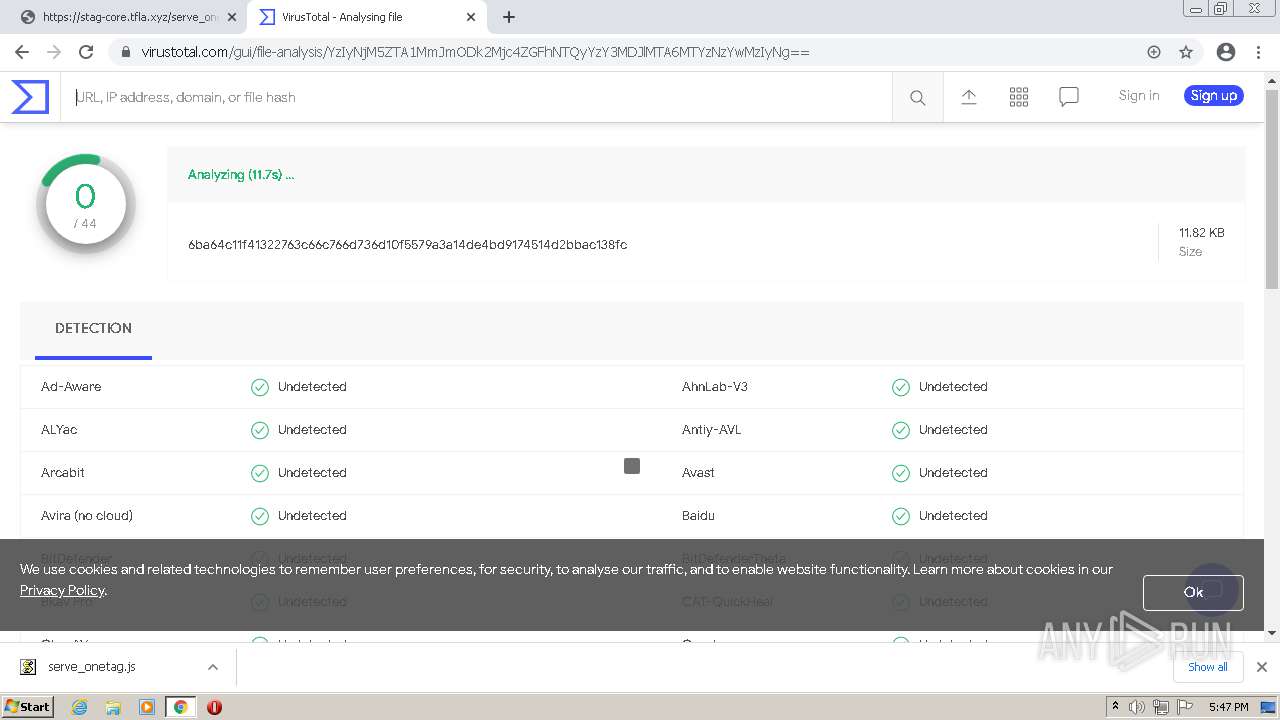
Task: Click ALYac's Undetected check icon
Action: 260,430
